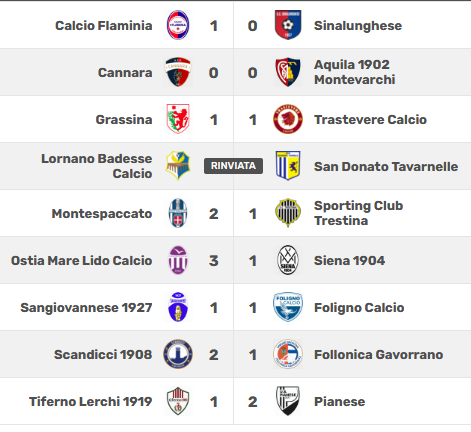
Task: Select the Scandicci 1908 team name
Action: (103, 354)
